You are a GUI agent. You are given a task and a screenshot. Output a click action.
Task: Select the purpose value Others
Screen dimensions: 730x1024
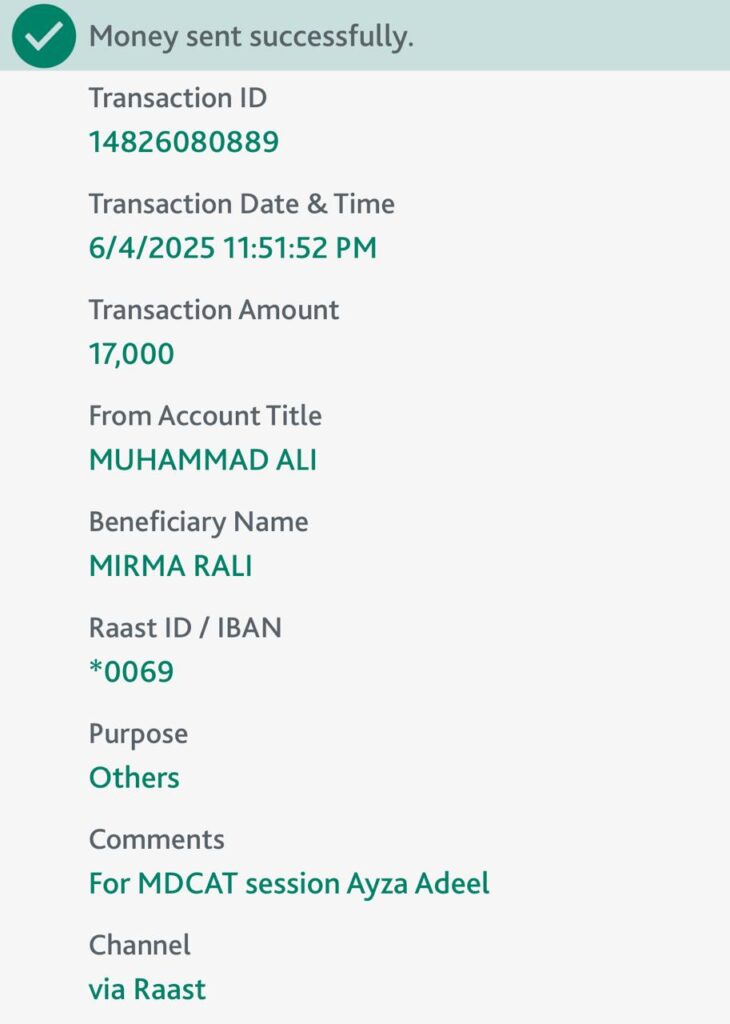(x=134, y=778)
